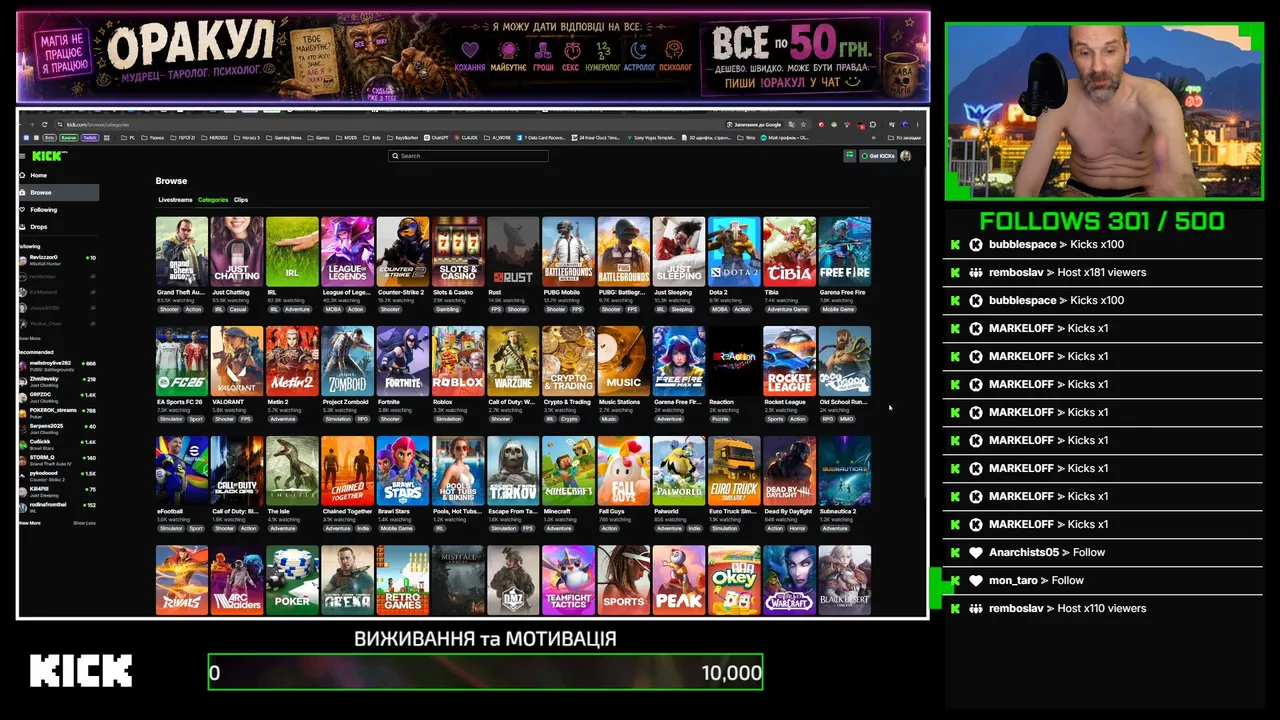Open the K84Pill recommended channel
Image resolution: width=1280 pixels, height=720 pixels.
[58, 491]
